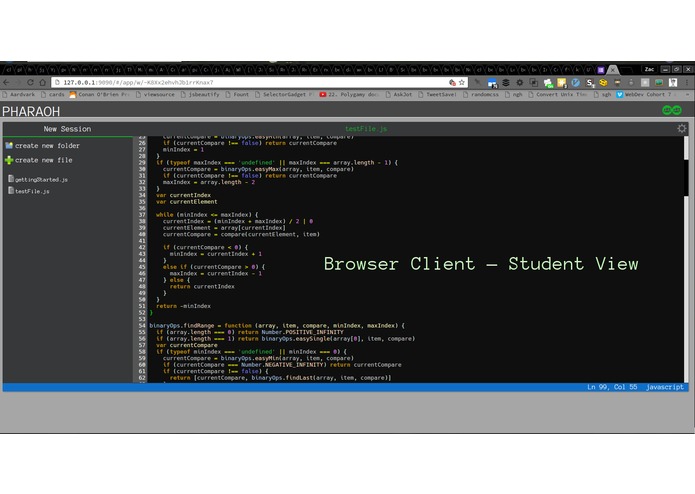Click 'Number.POSITIVE_INFINITY' on line 55
Viewport: 695px width, 494px height.
pyautogui.click(x=302, y=332)
